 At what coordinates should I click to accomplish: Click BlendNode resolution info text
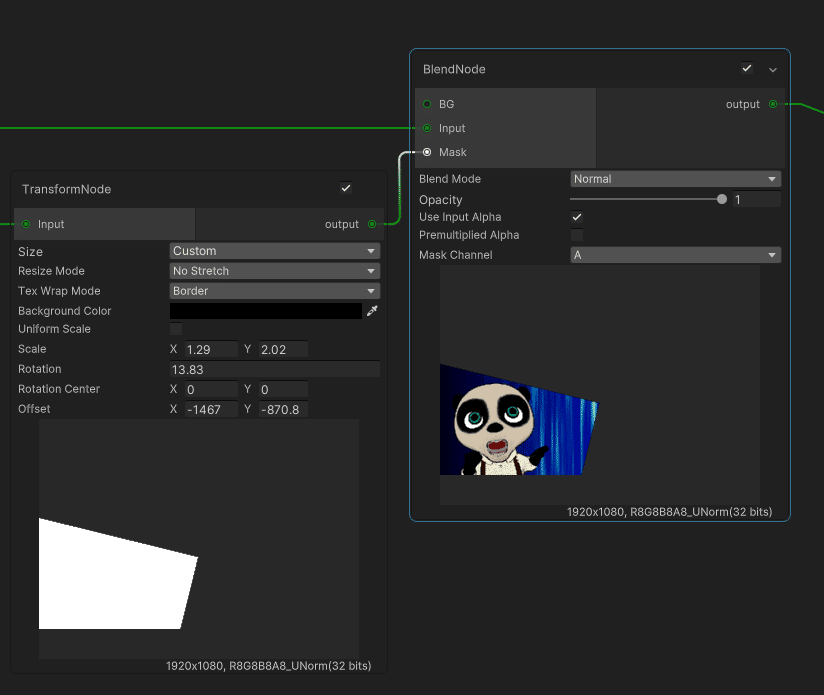pos(670,512)
